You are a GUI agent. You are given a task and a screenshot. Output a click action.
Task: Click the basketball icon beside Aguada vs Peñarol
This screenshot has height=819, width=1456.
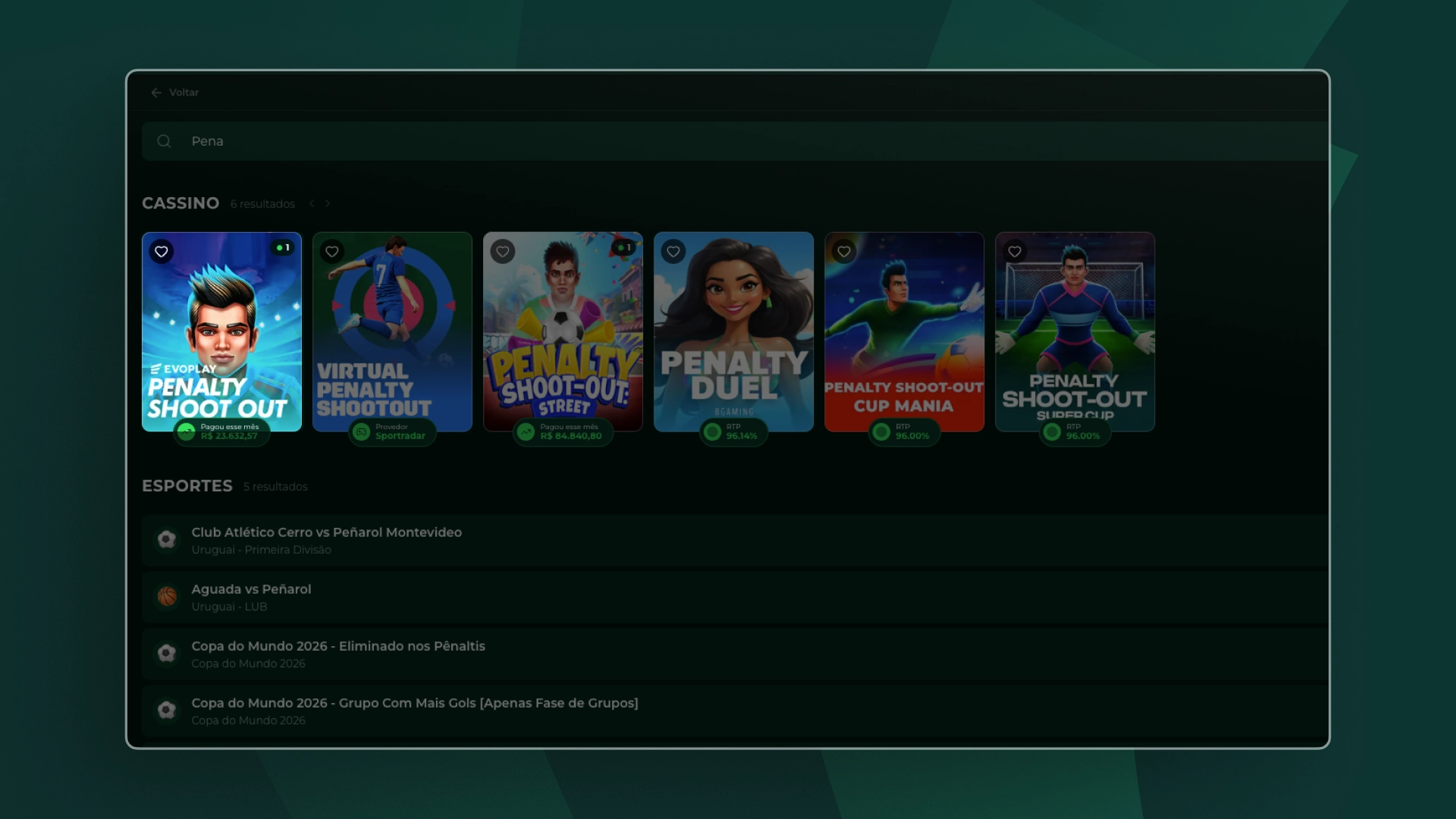pos(167,597)
